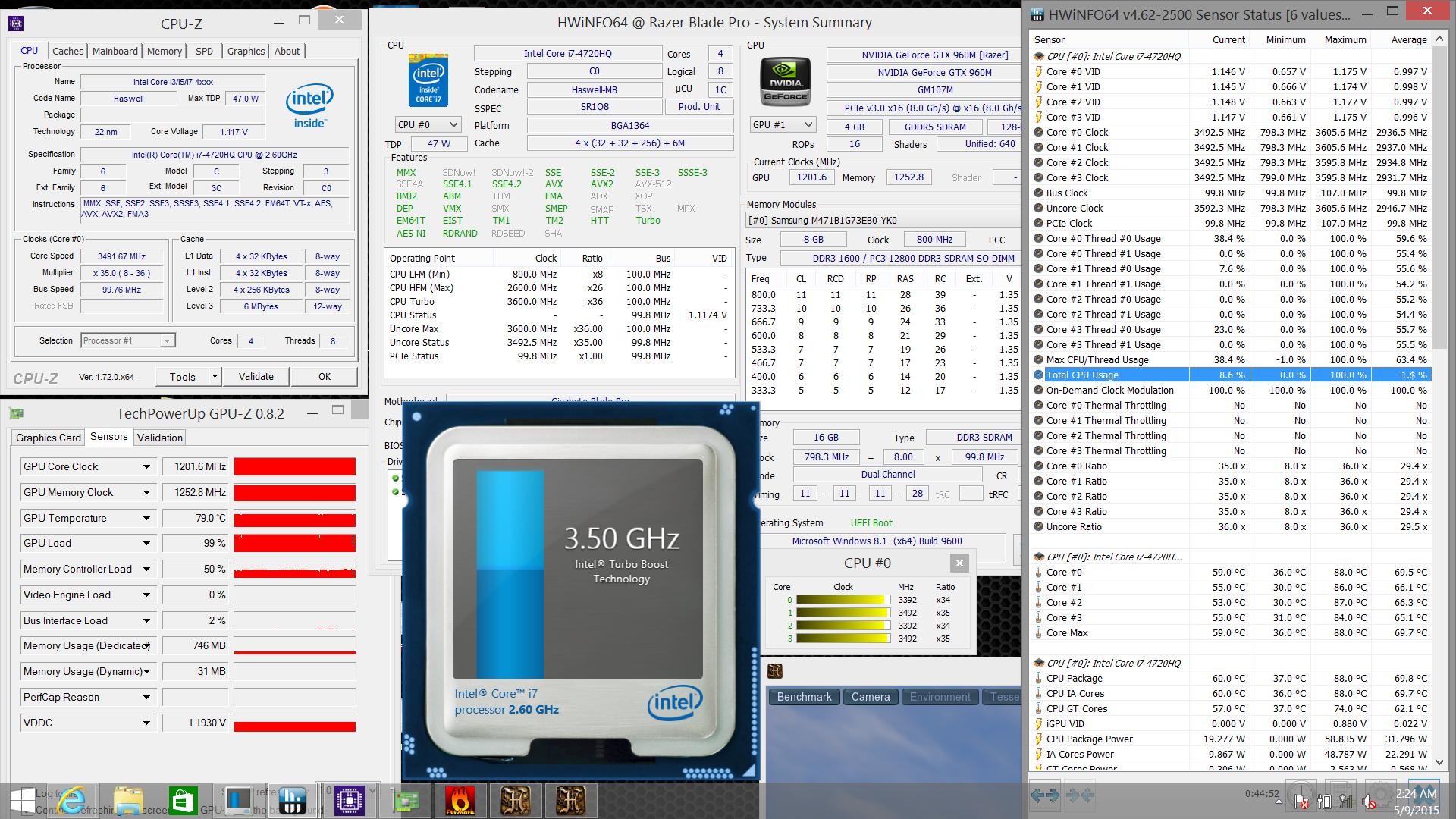Switch to the Caches tab in CPU-Z
The height and width of the screenshot is (819, 1456).
pos(67,51)
